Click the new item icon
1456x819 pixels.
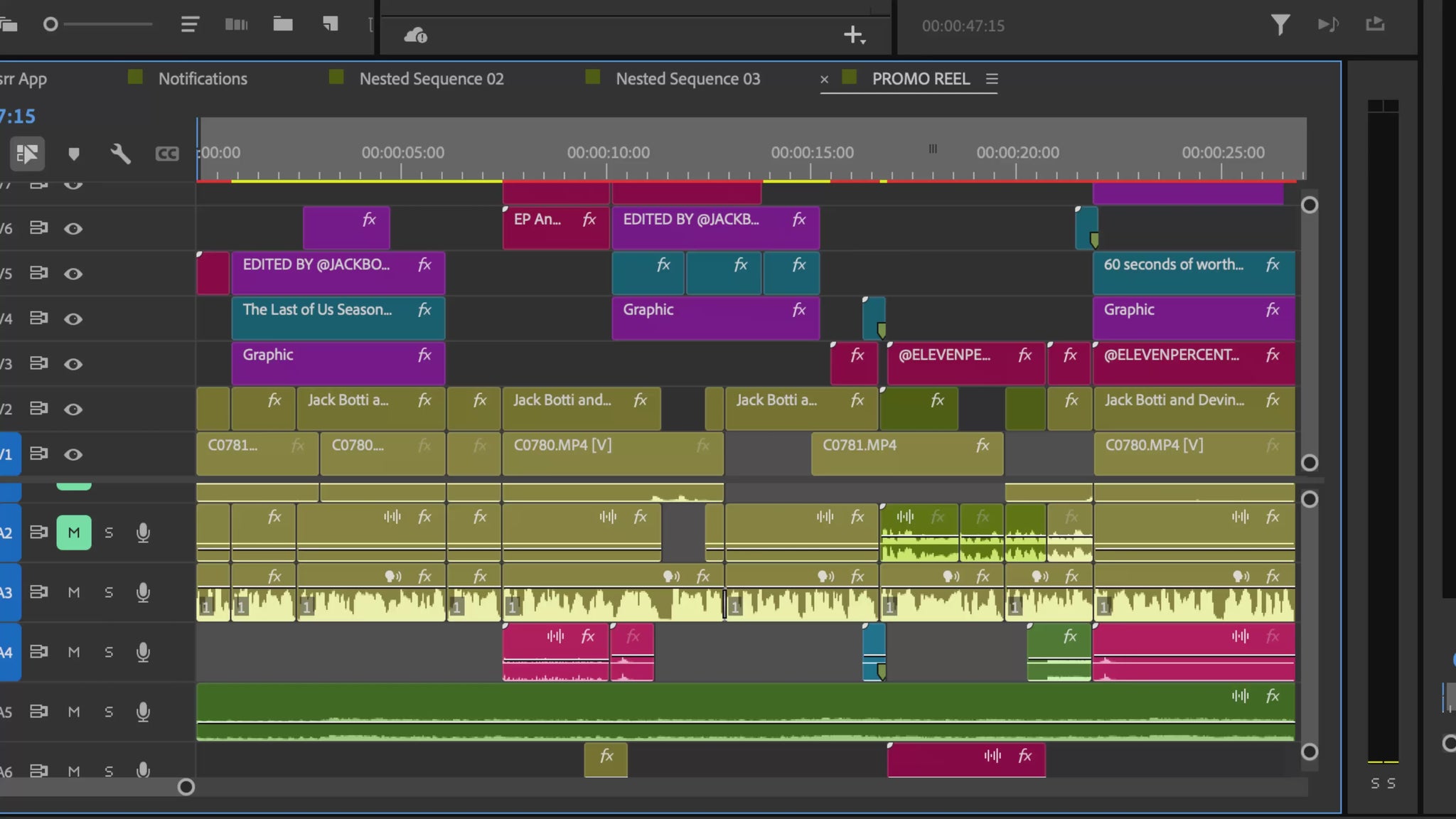click(330, 24)
